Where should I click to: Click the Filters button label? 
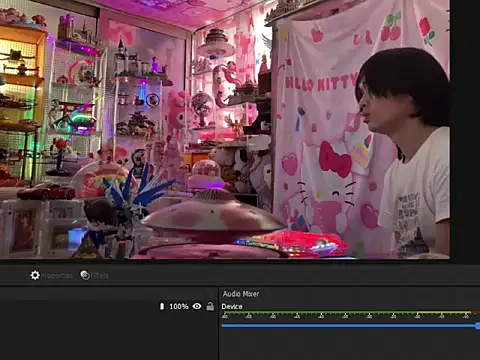click(x=100, y=276)
